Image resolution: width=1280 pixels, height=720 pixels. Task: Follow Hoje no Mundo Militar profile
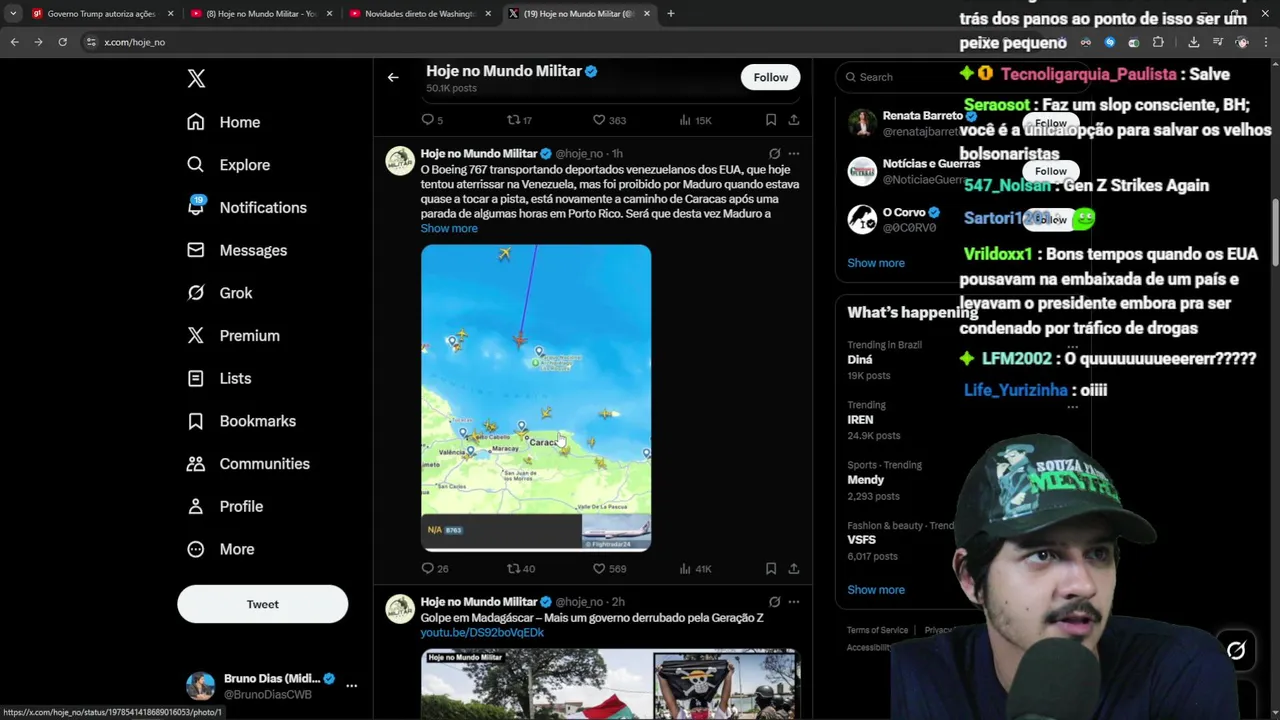tap(770, 77)
